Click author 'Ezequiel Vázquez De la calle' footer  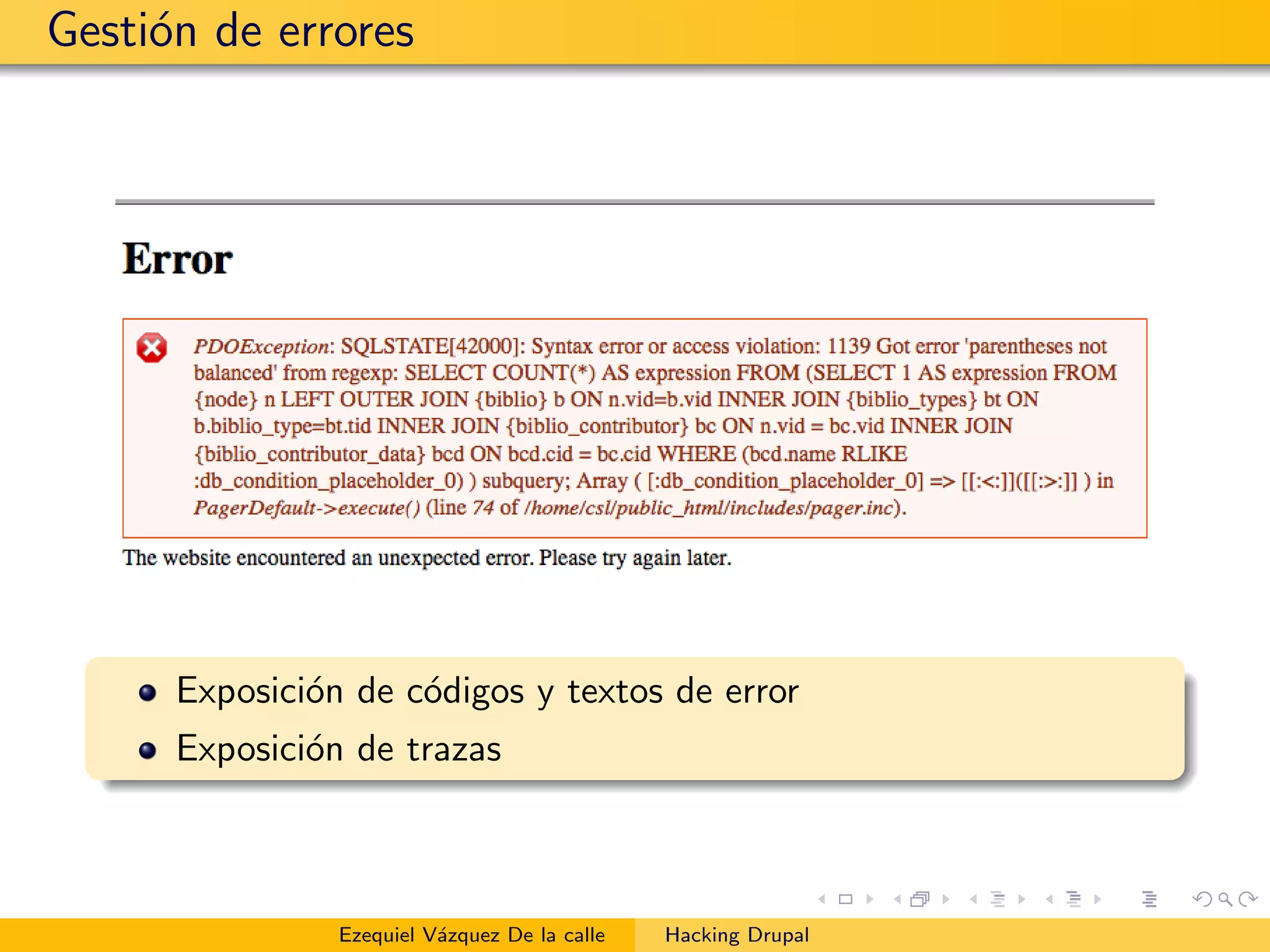(472, 935)
